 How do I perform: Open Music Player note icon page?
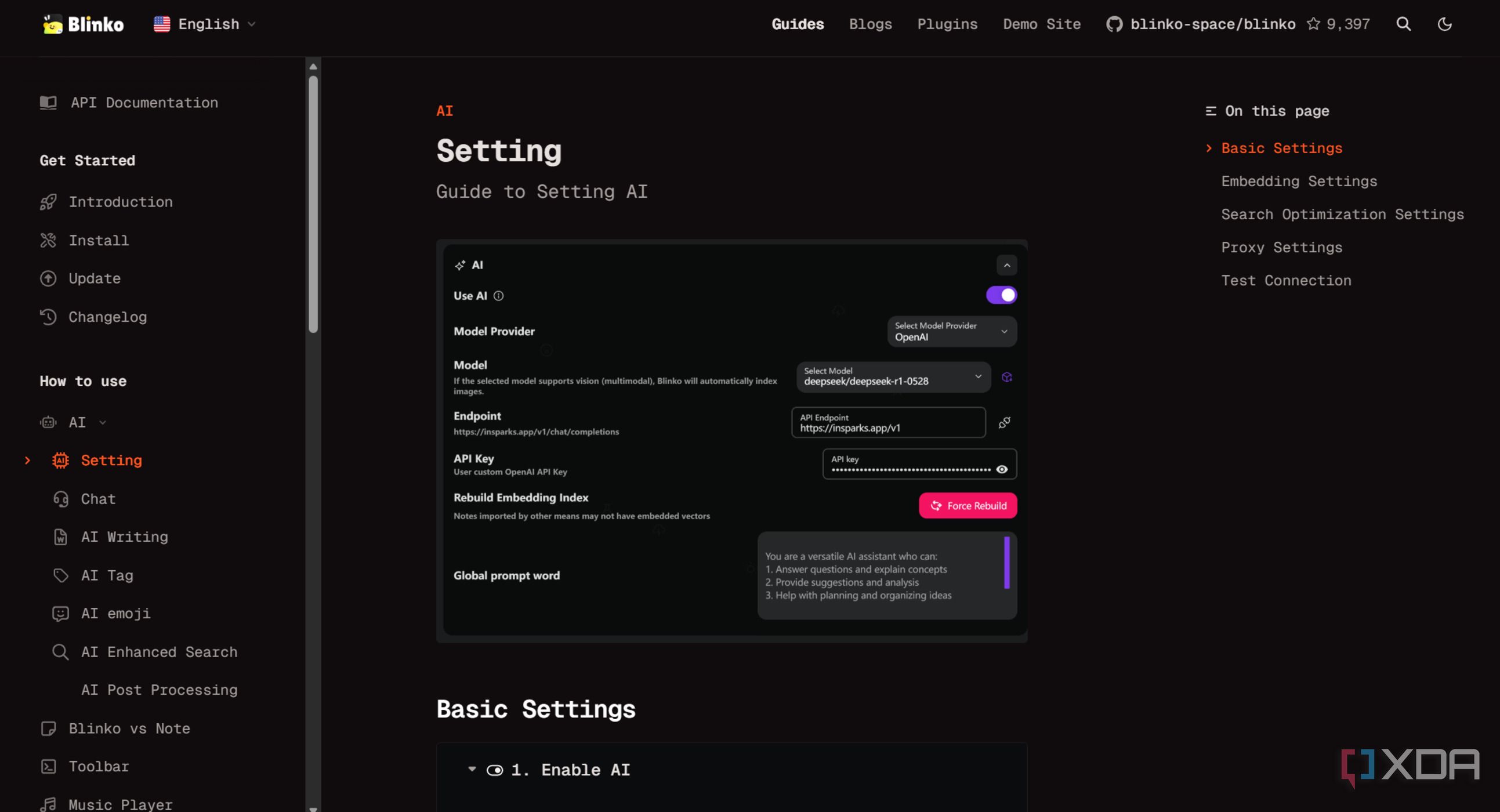[x=48, y=804]
